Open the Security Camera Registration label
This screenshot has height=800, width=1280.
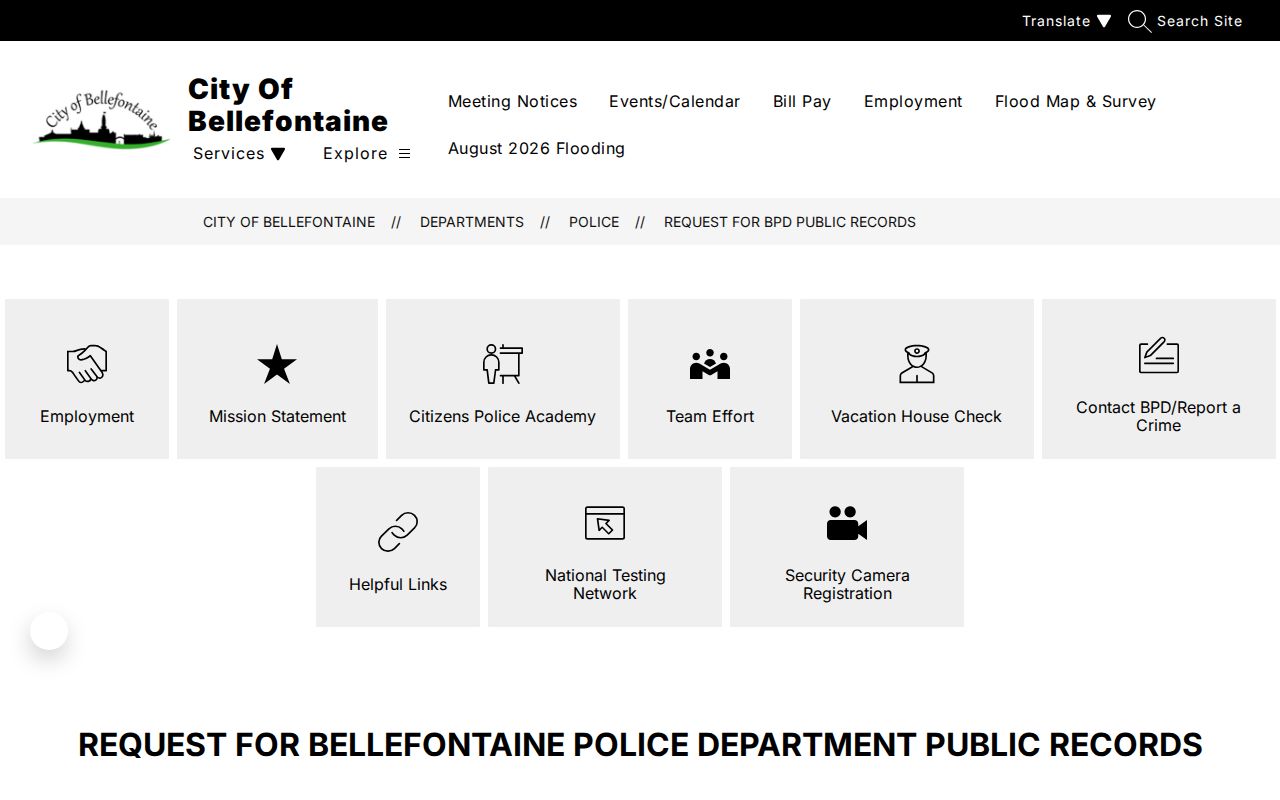click(847, 584)
